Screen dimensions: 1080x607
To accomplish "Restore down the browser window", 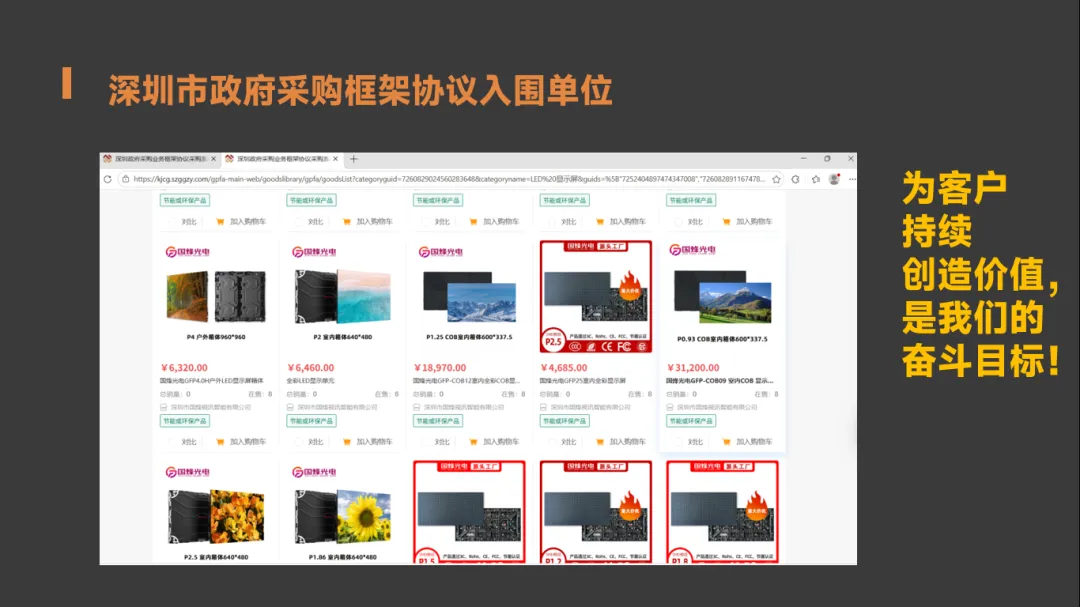I will pos(827,158).
